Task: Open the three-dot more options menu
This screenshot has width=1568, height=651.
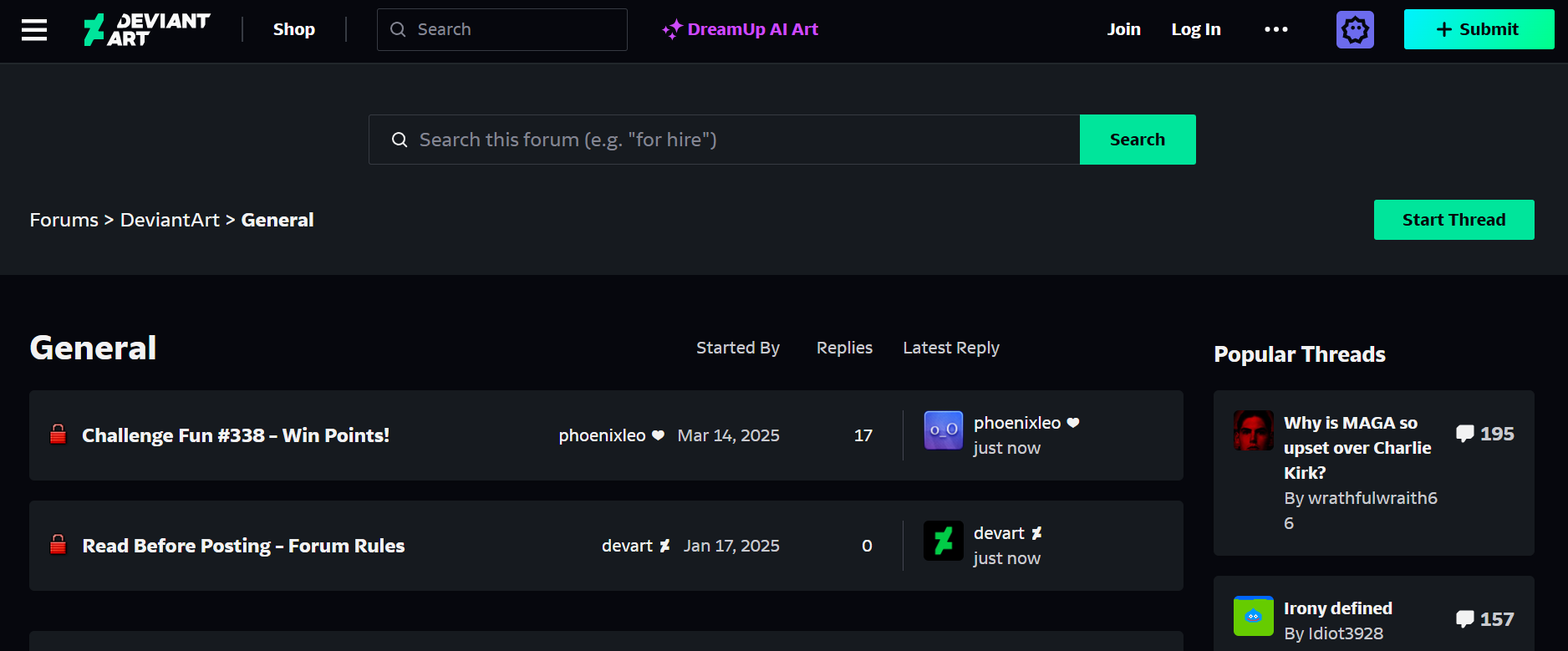Action: click(1275, 29)
